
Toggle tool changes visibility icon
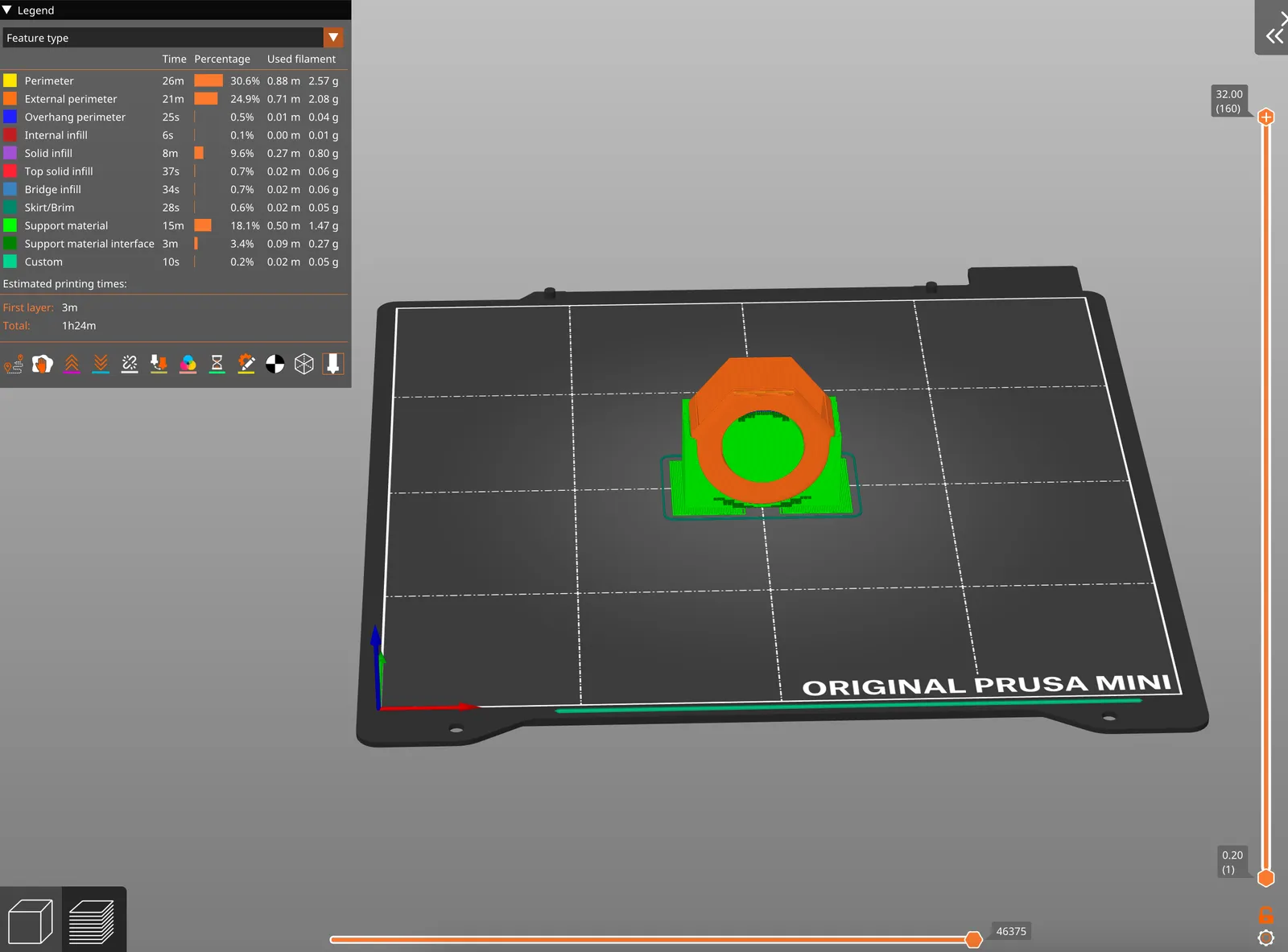click(159, 365)
